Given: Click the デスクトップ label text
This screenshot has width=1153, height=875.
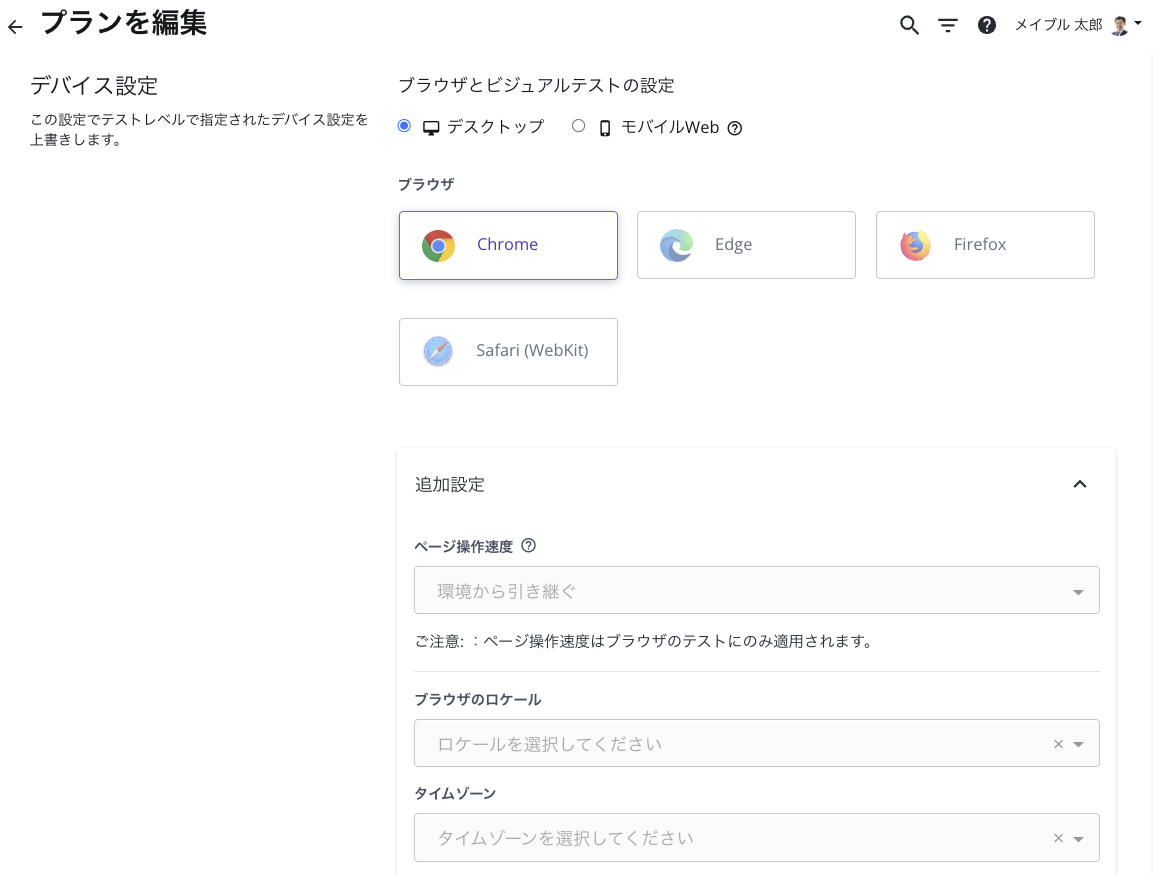Looking at the screenshot, I should point(496,126).
